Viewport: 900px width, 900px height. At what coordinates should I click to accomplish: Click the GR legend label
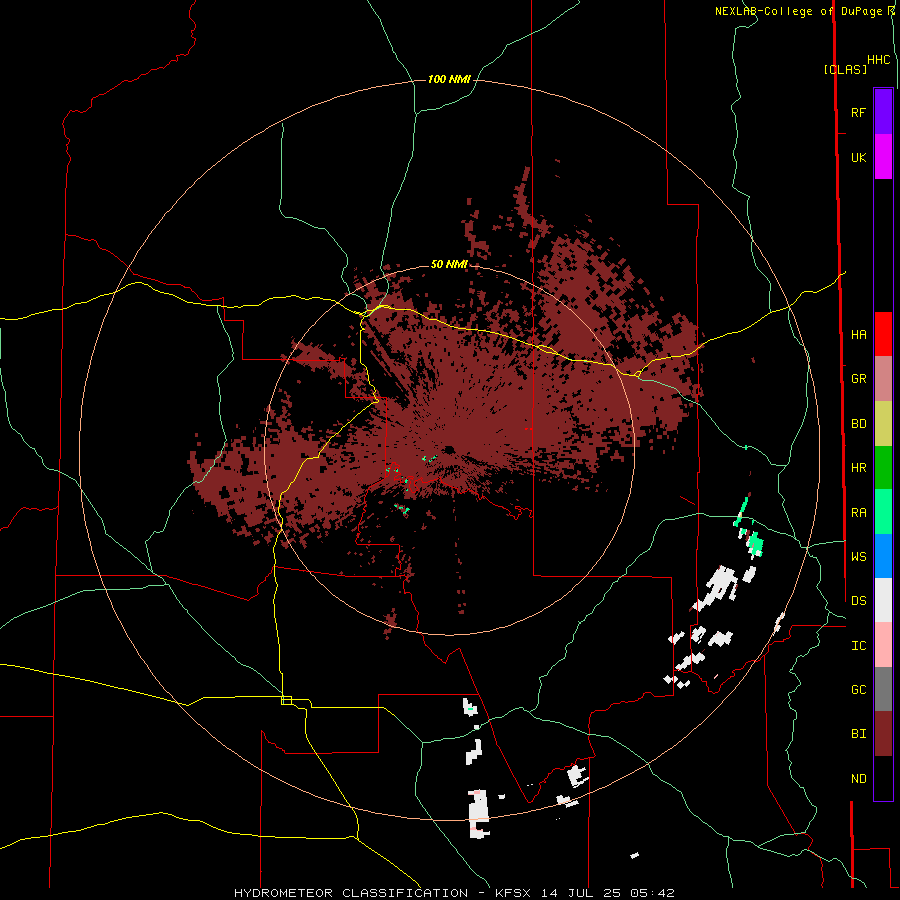(858, 379)
